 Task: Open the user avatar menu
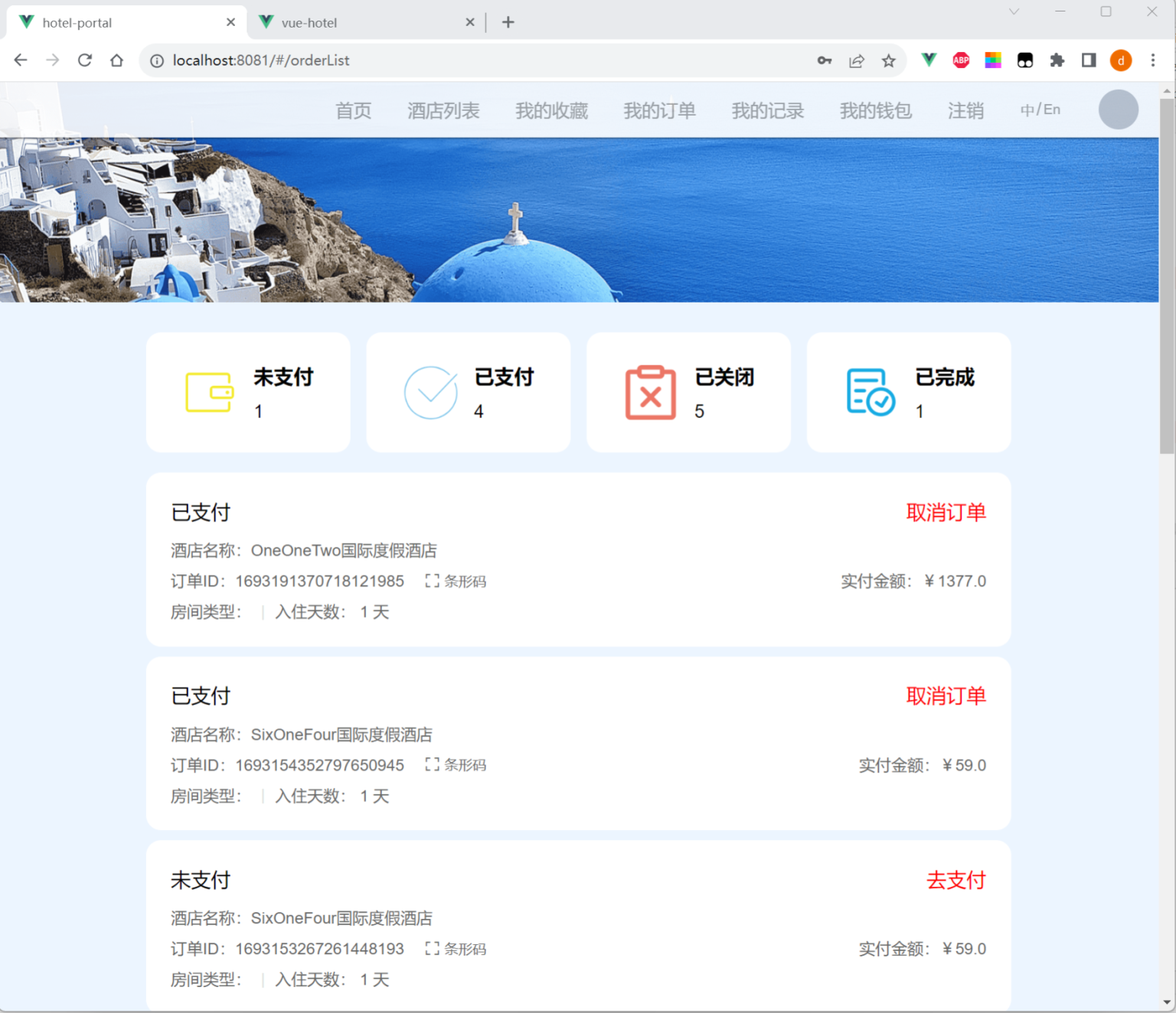1118,109
